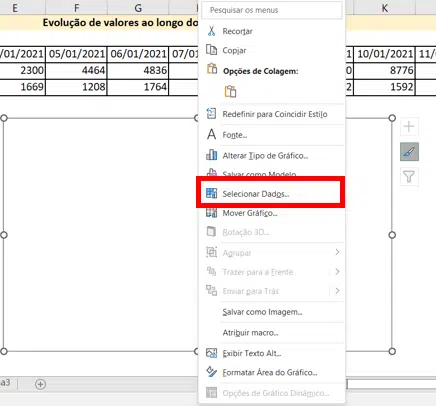Click the Formatar Área do Gráfico paint icon
This screenshot has height=406, width=436.
coord(212,372)
